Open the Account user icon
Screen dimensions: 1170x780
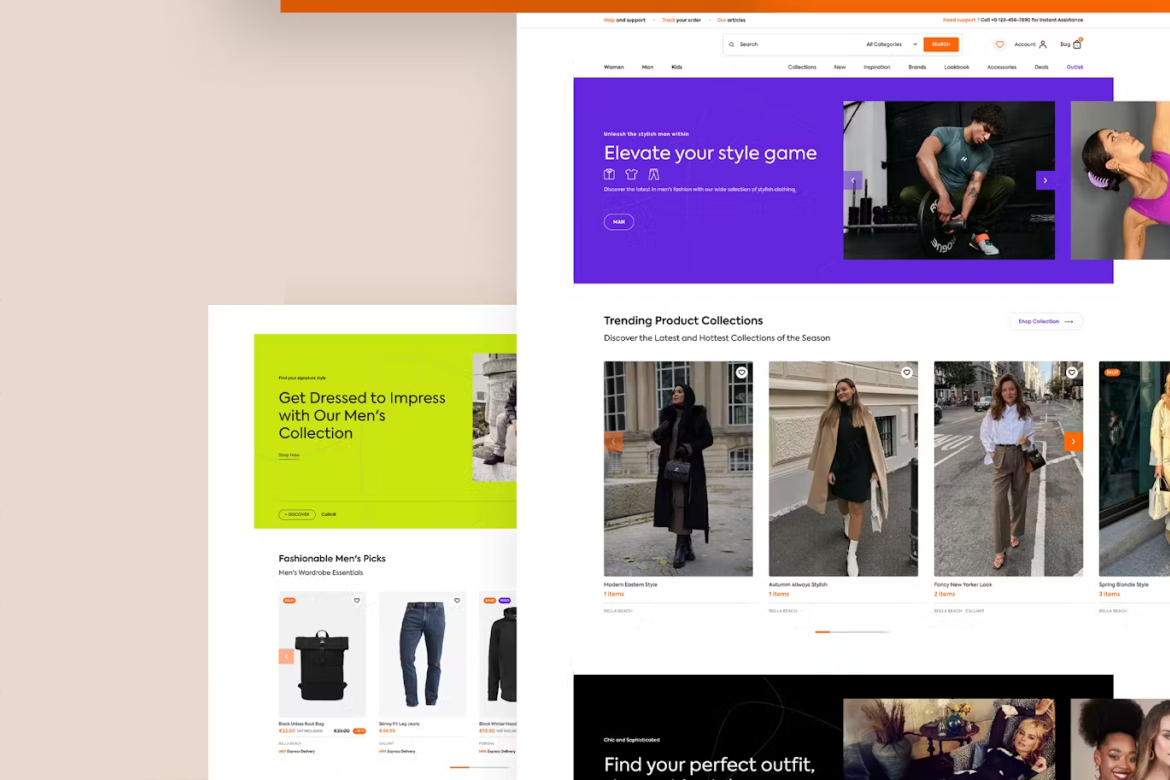tap(1043, 45)
